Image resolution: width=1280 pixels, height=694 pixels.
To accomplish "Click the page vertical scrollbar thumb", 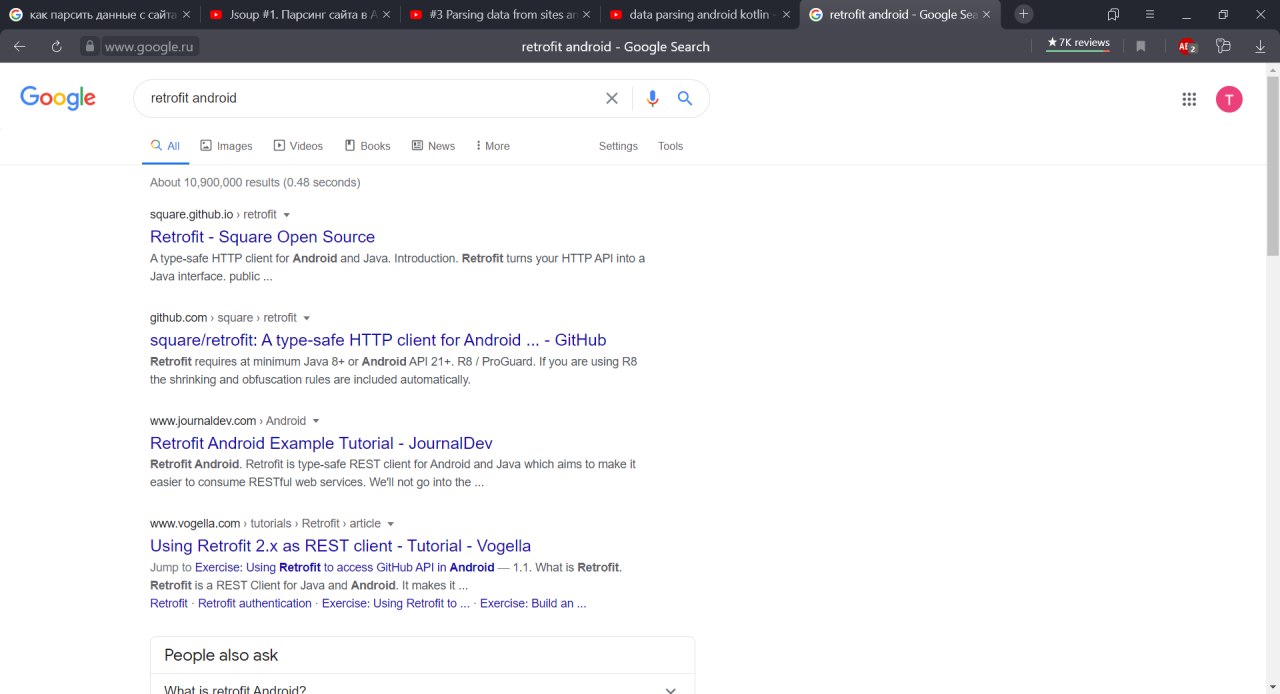I will [x=1272, y=165].
